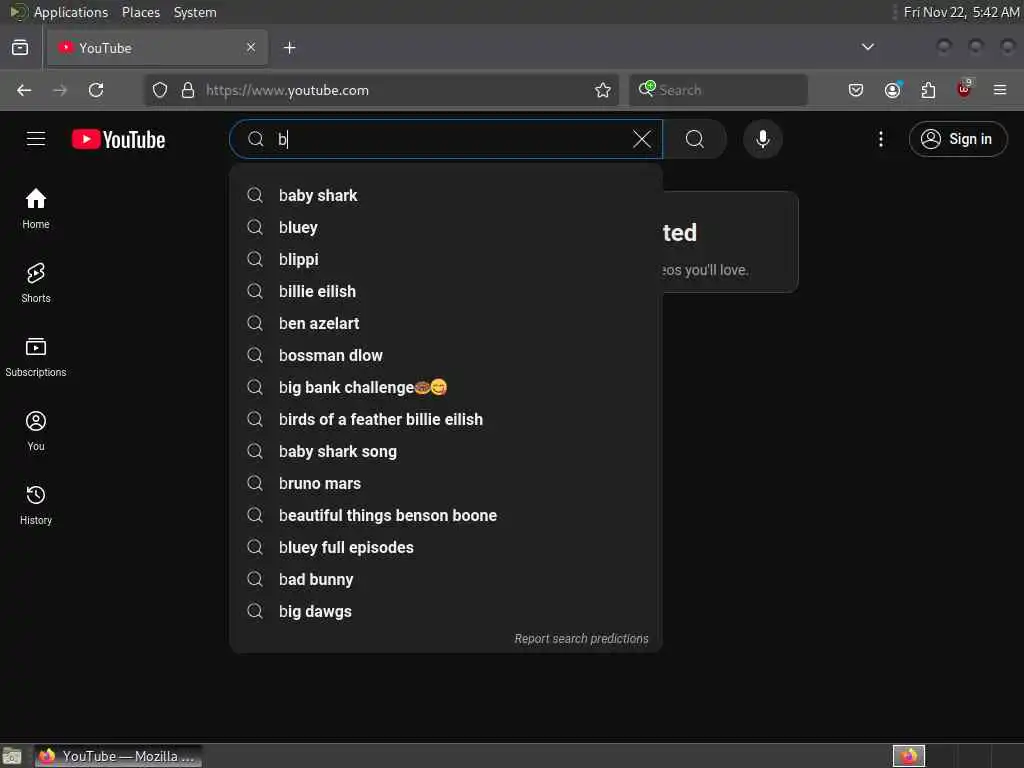Expand the list all tabs chevron
Screen dimensions: 1024x768
tap(868, 47)
